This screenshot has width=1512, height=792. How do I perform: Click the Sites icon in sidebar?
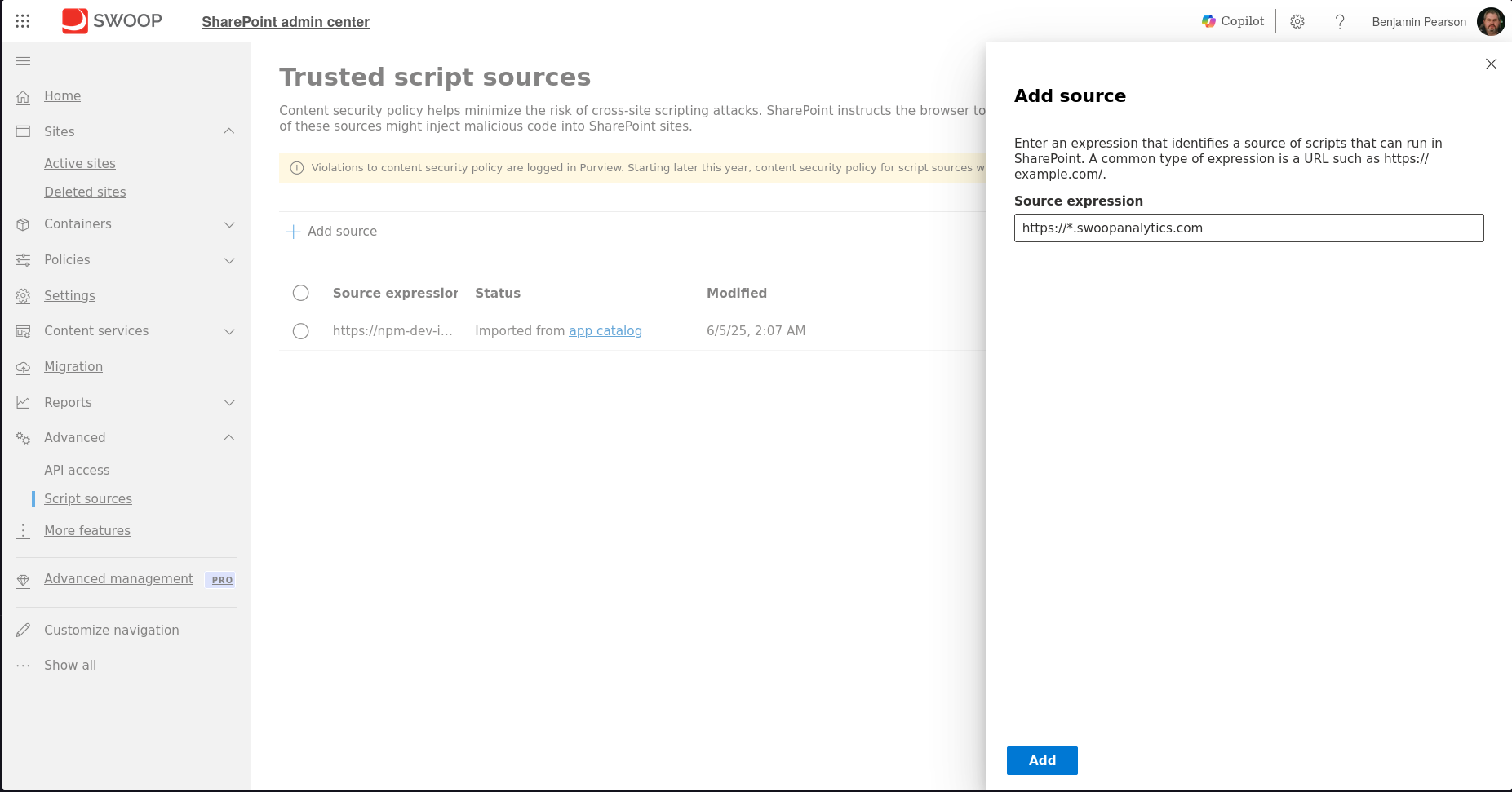(23, 131)
